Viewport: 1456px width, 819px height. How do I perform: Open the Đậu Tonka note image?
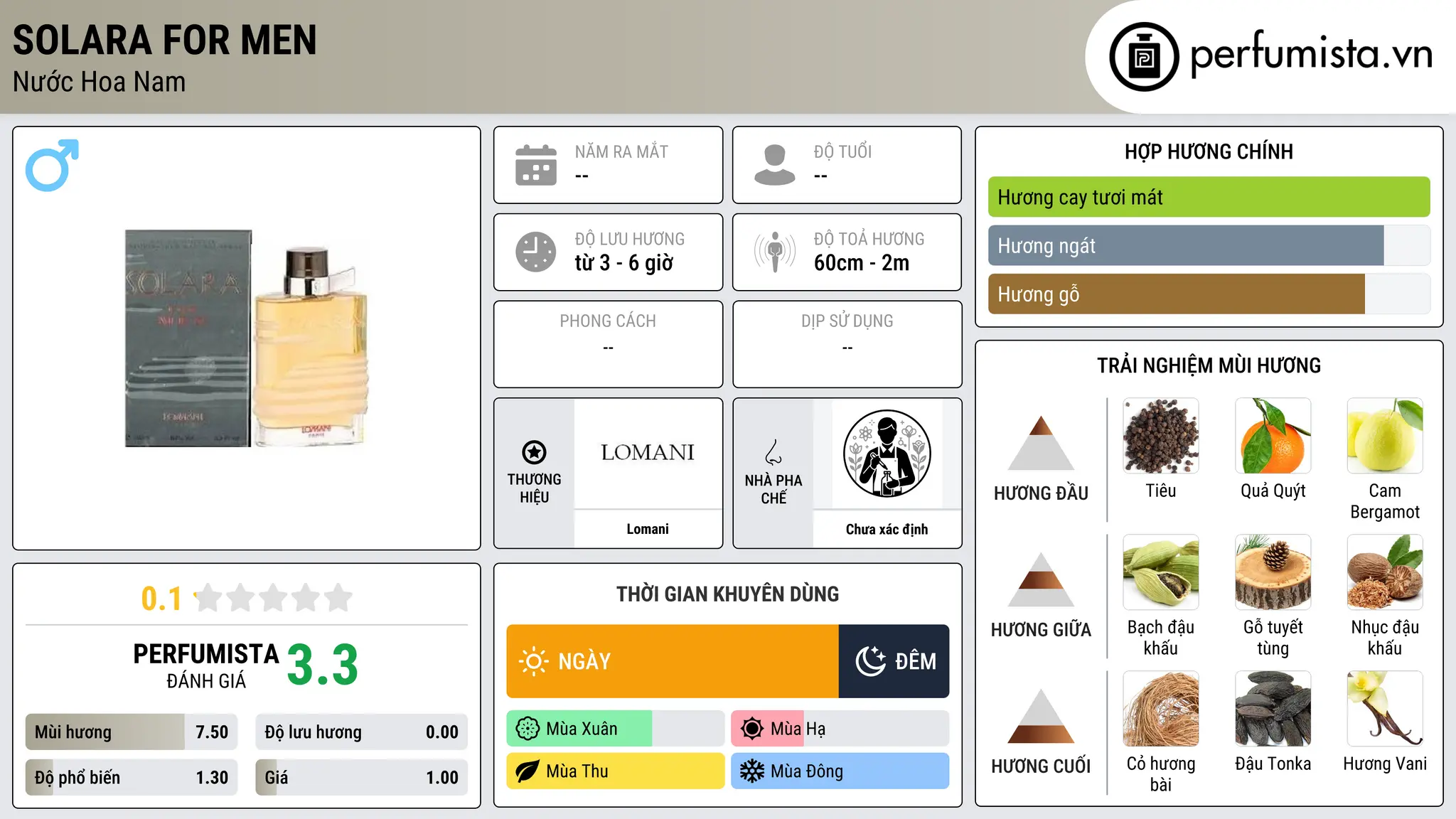click(x=1273, y=709)
